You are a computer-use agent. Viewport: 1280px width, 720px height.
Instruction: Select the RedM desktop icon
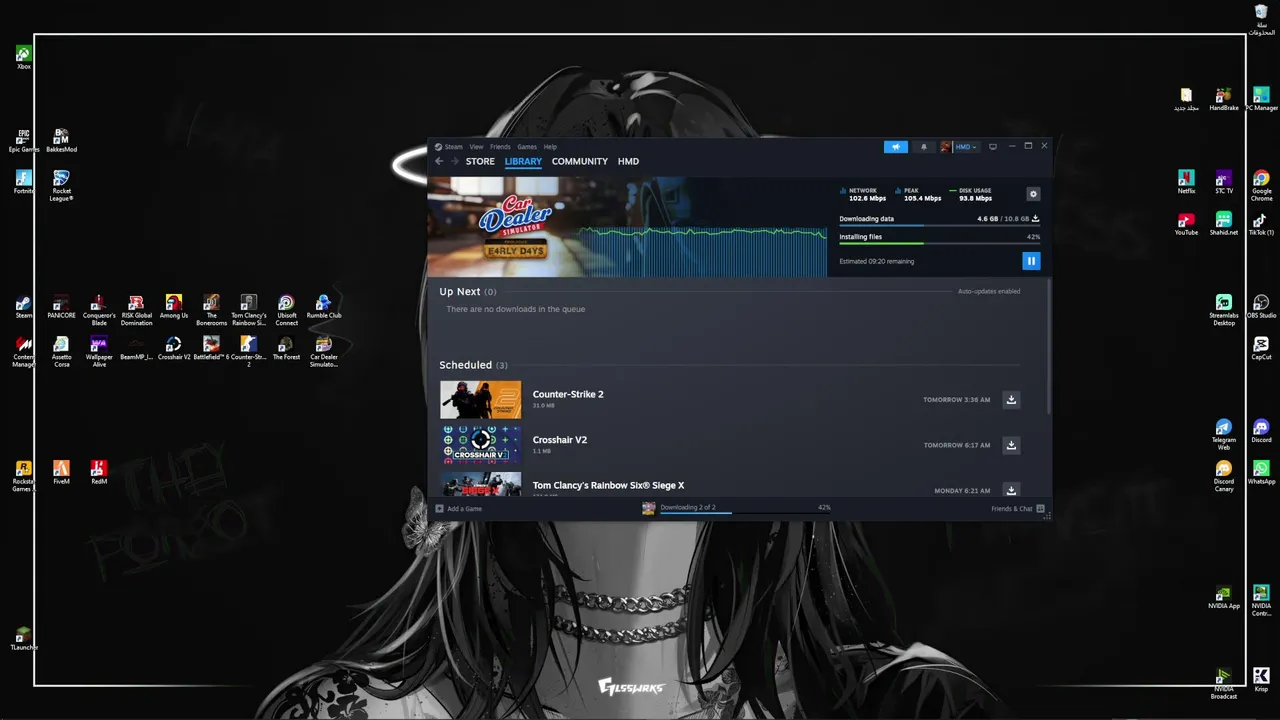coord(99,472)
